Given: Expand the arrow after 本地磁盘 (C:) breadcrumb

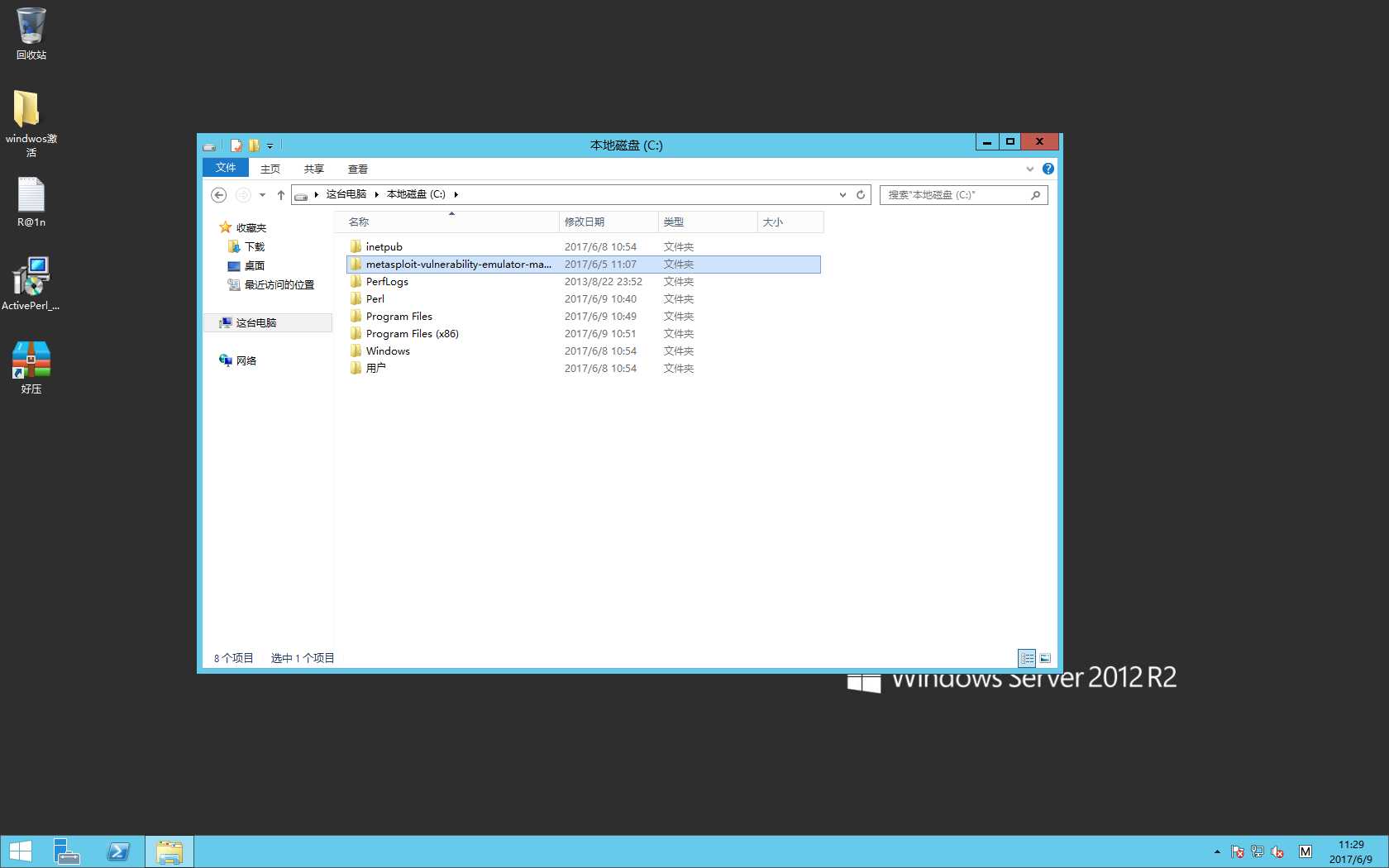Looking at the screenshot, I should tap(456, 194).
